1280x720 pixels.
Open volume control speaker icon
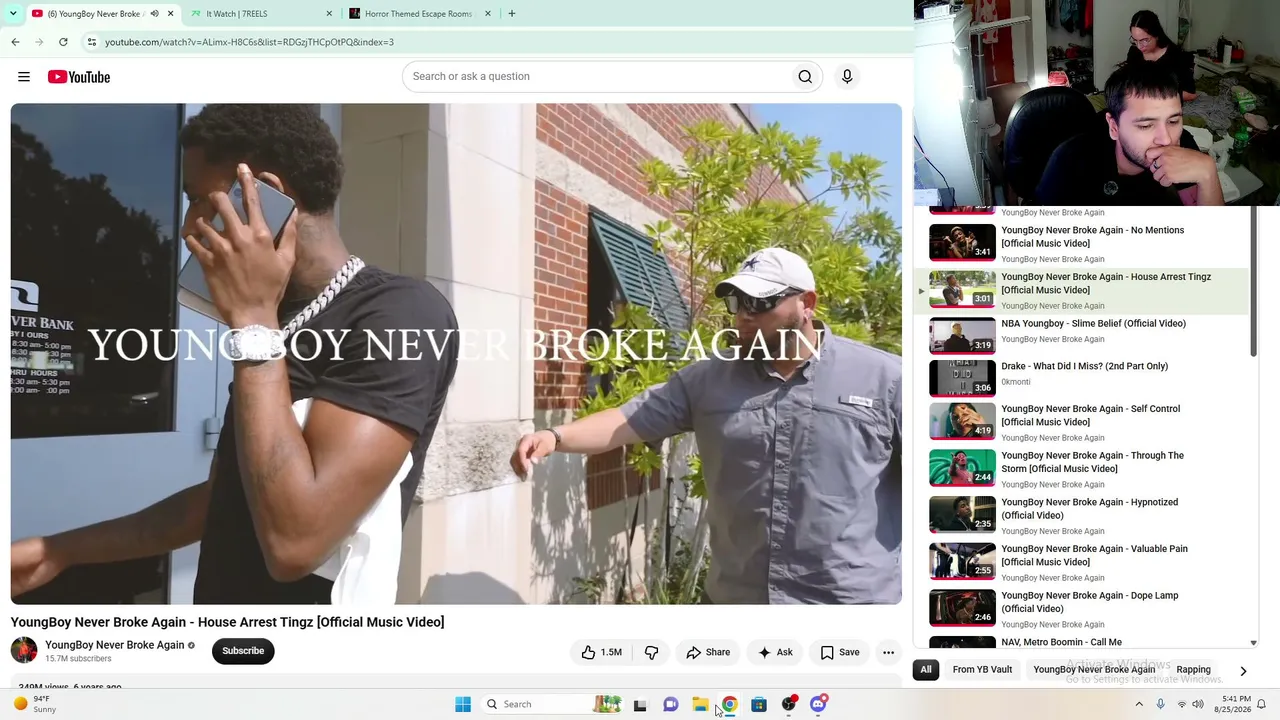[1198, 704]
